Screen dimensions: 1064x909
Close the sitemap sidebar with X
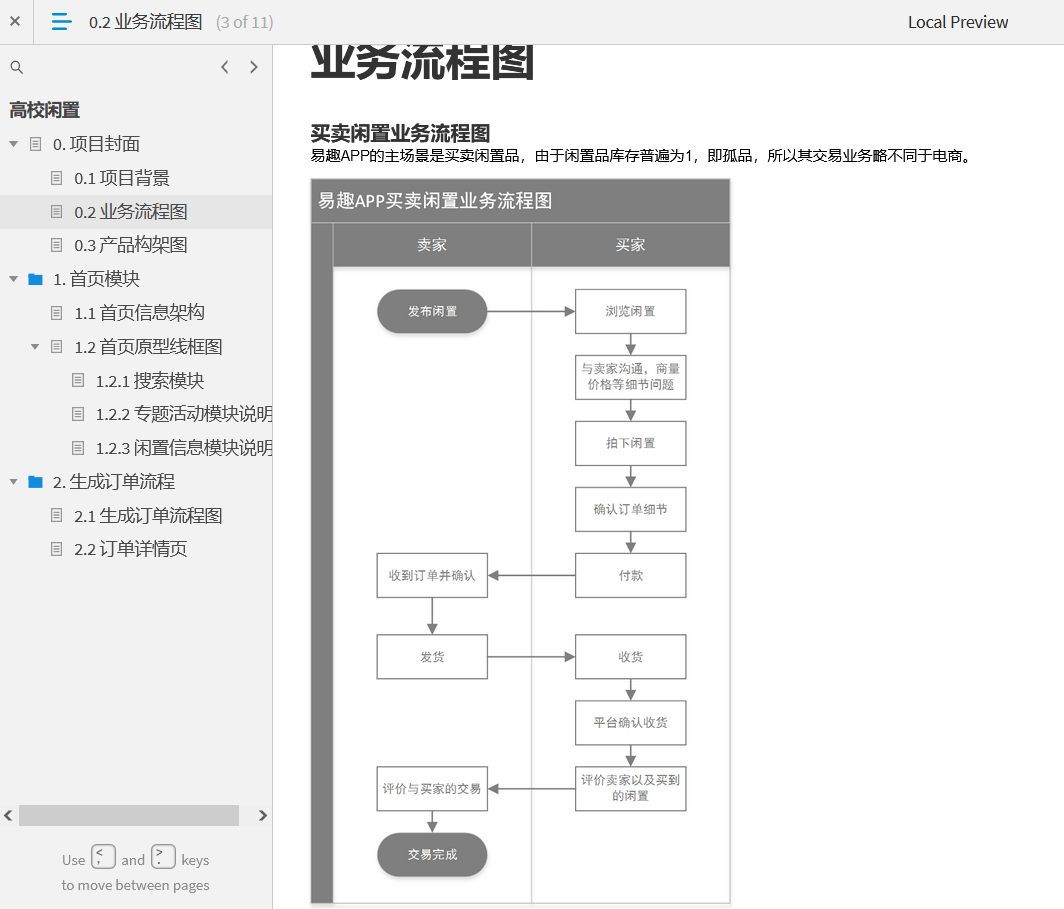click(15, 22)
